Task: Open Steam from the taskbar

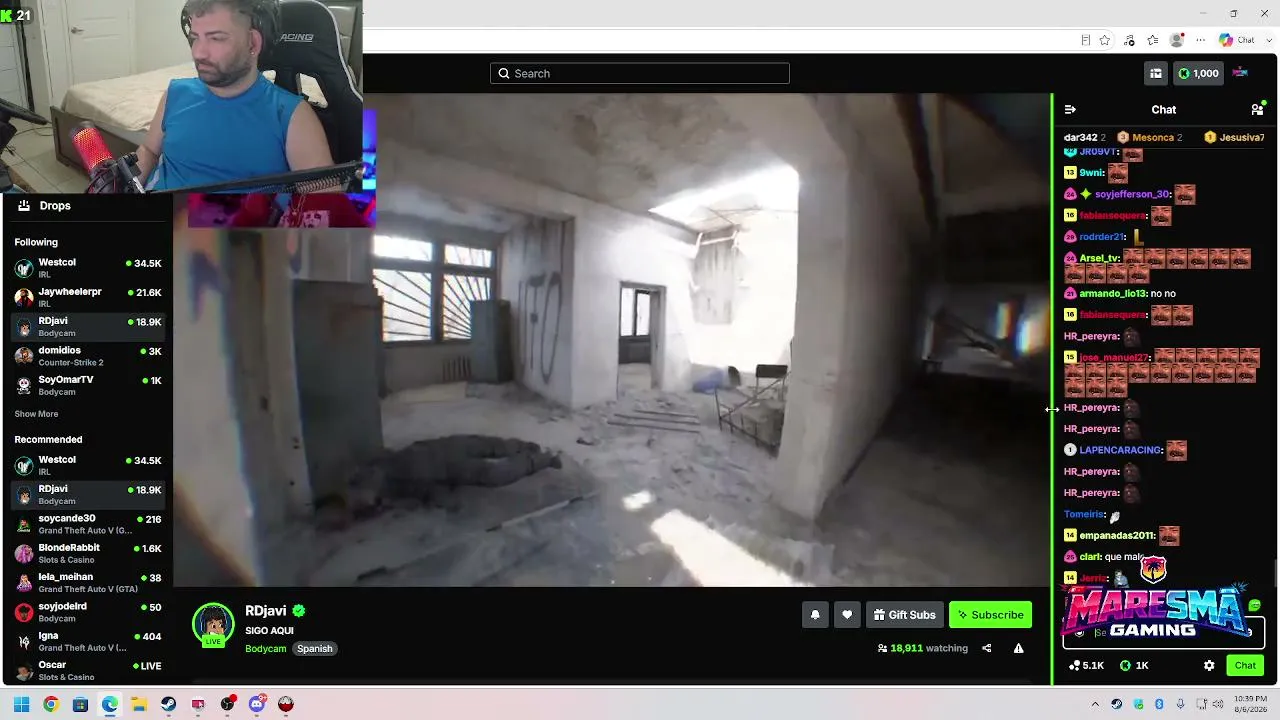Action: pos(168,704)
